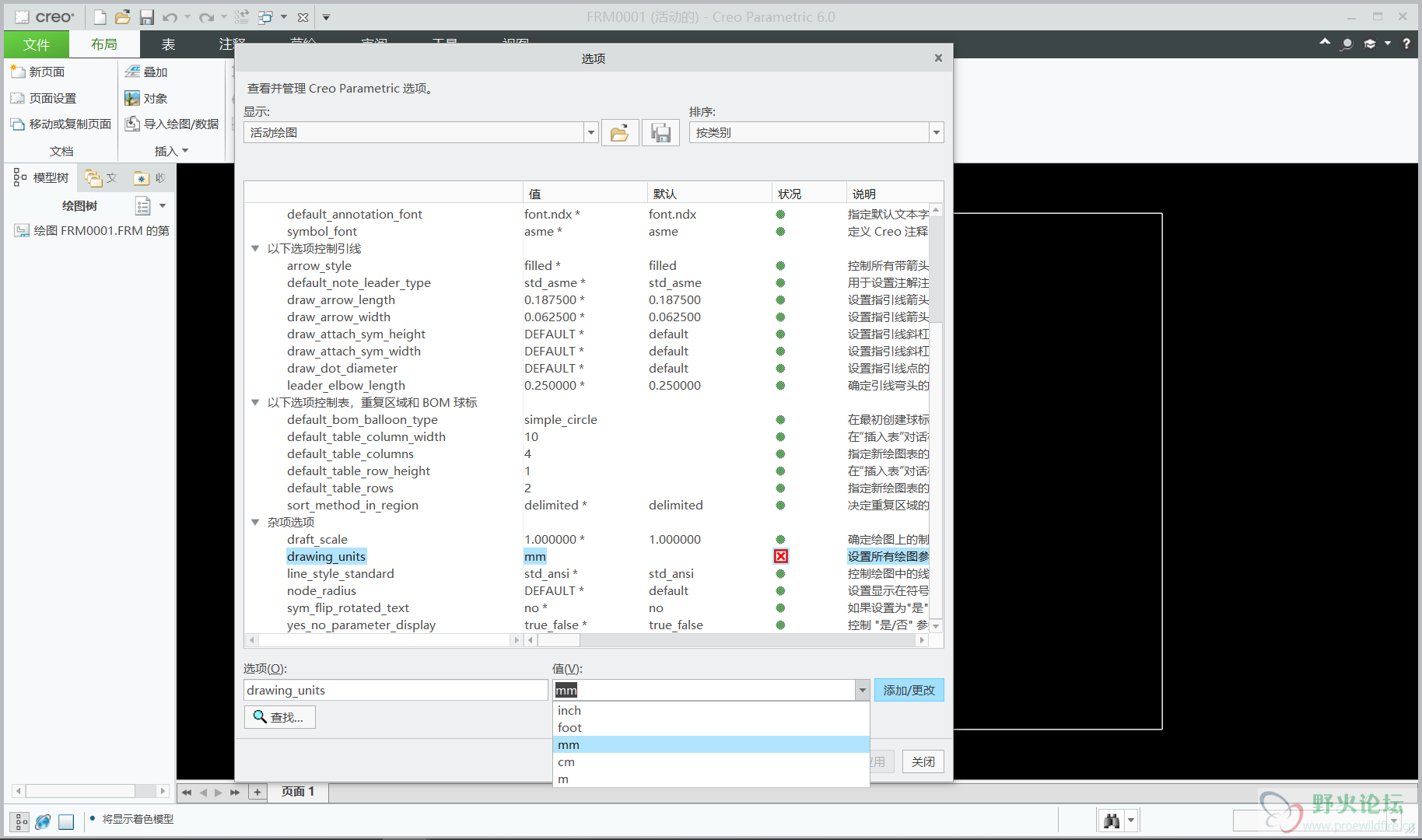Image resolution: width=1422 pixels, height=840 pixels.
Task: Click the 查找... search button
Action: 280,717
